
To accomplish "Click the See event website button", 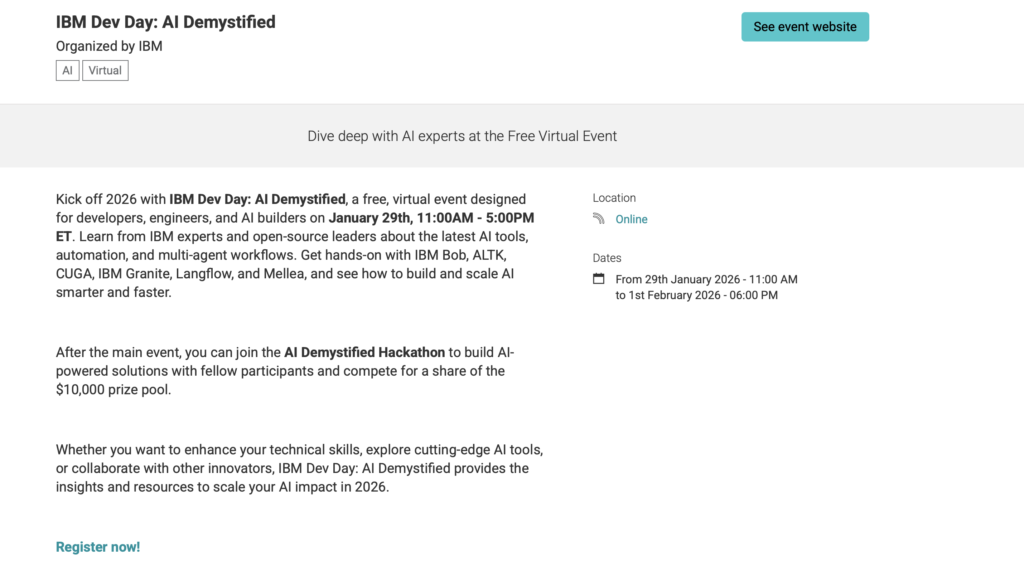I will click(x=805, y=27).
